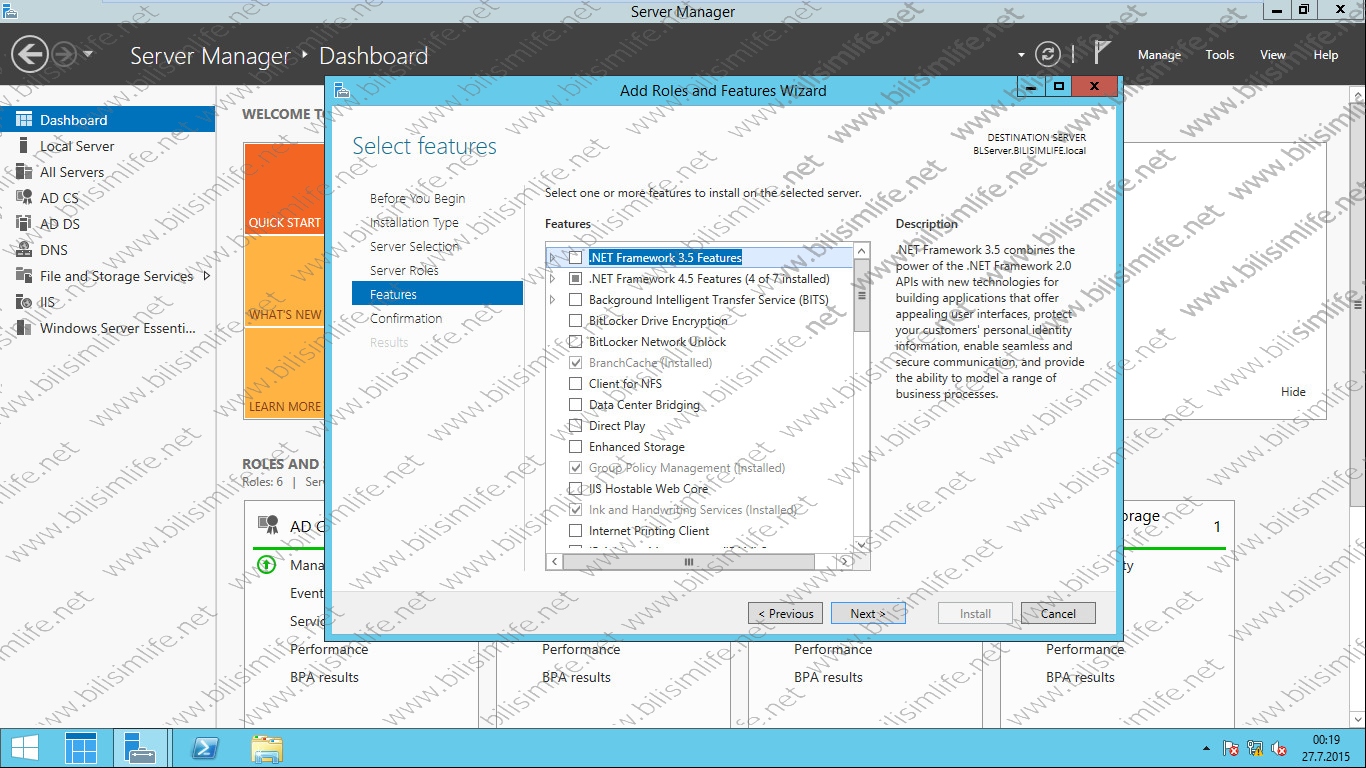Check .NET Framework 3.5 Features checkbox
Screen dimensions: 1366x768
(575, 258)
